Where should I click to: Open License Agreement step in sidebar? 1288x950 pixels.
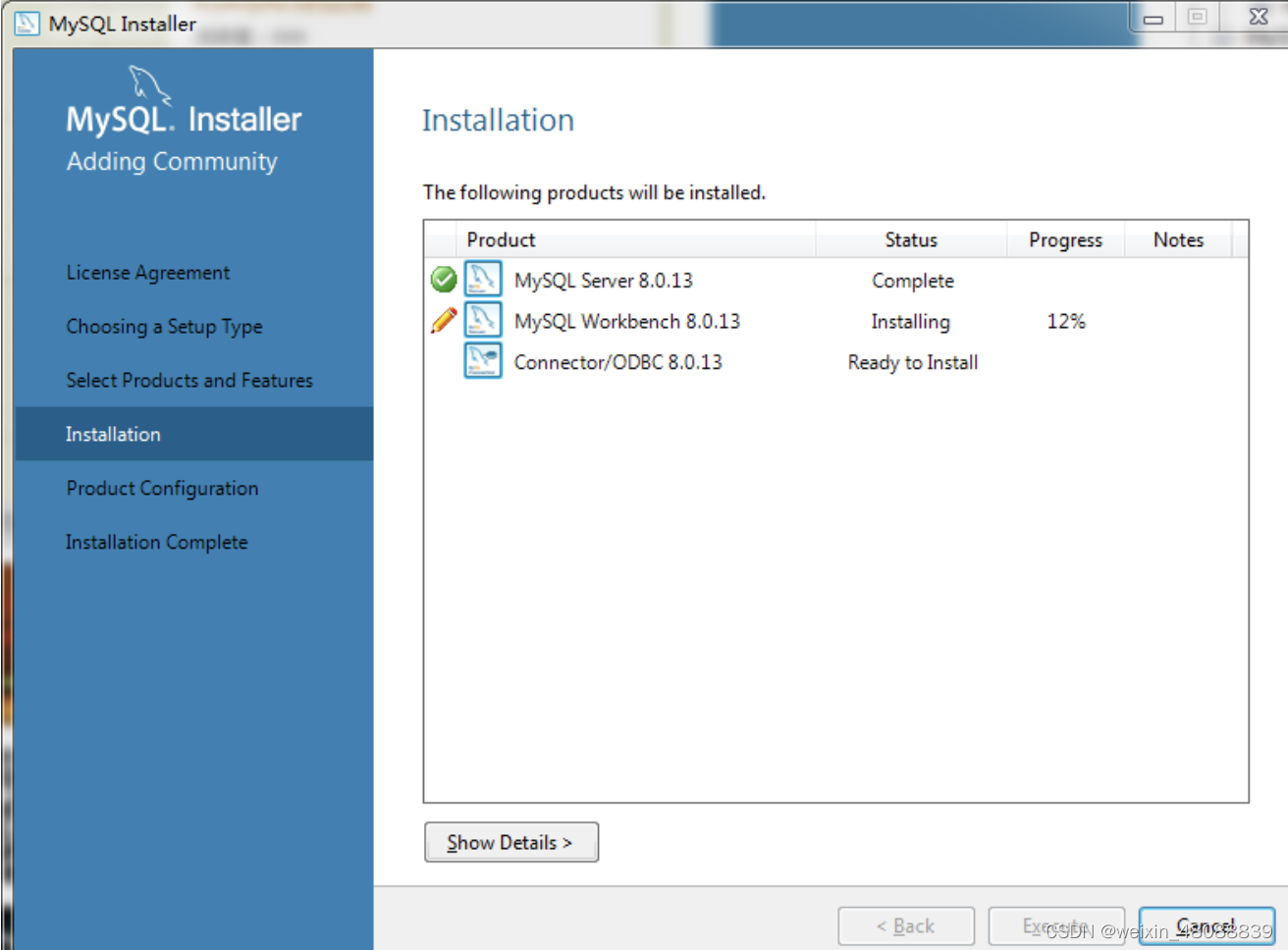(x=147, y=273)
